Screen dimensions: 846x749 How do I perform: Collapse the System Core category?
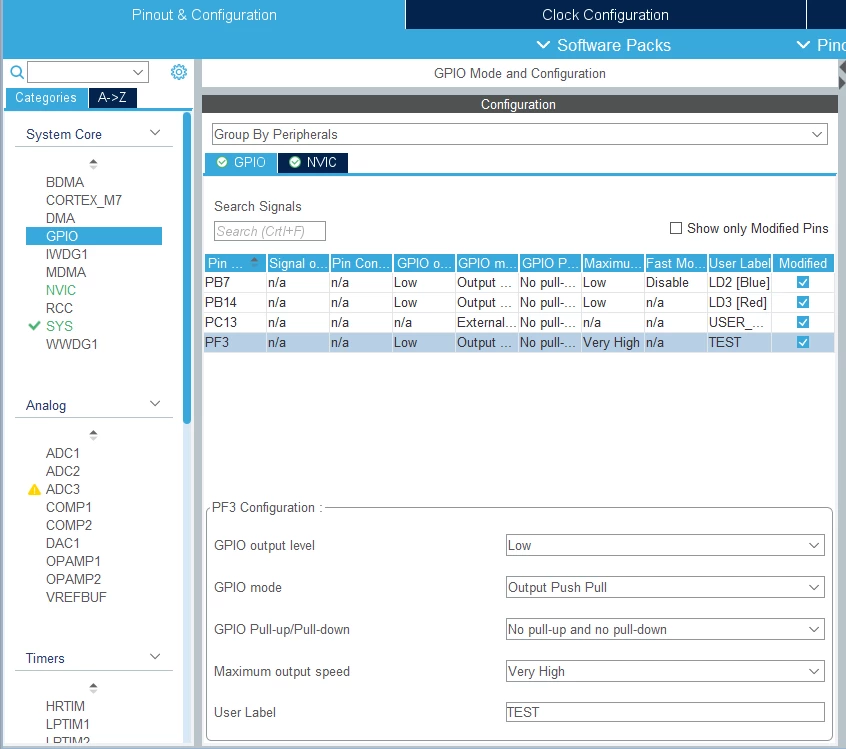tap(155, 133)
